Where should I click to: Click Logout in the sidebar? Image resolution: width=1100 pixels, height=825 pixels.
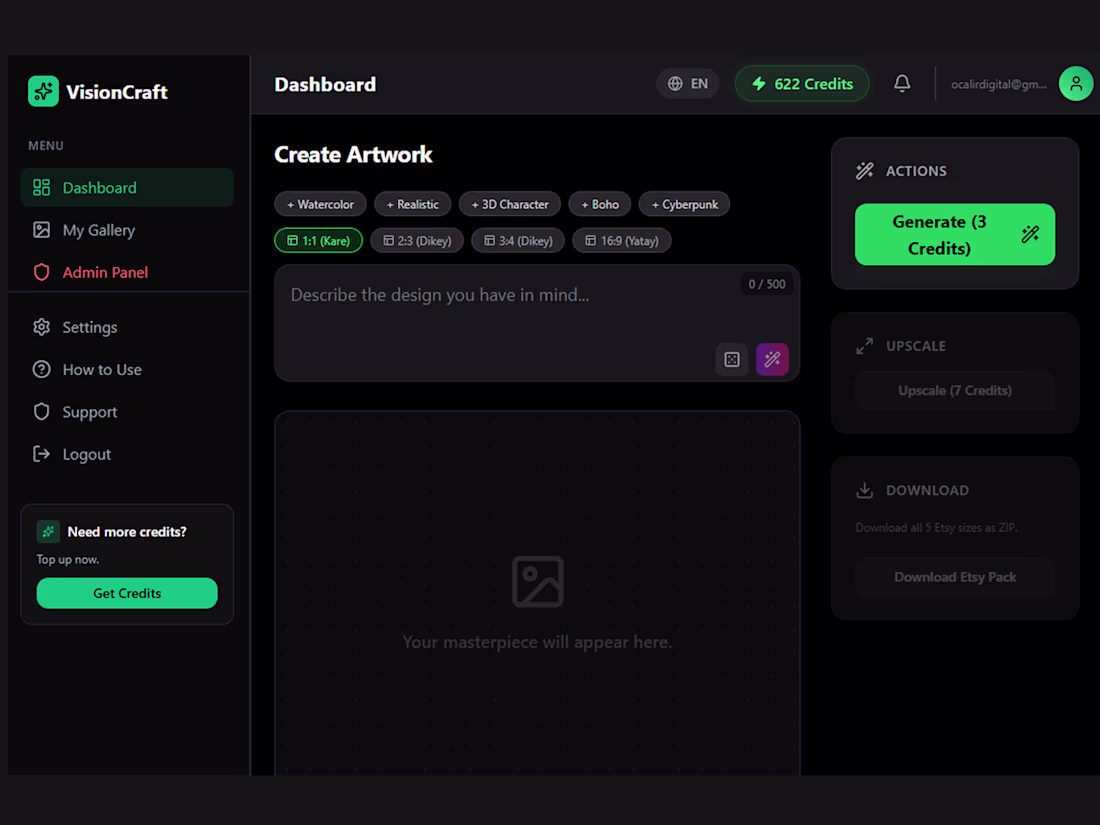coord(127,454)
